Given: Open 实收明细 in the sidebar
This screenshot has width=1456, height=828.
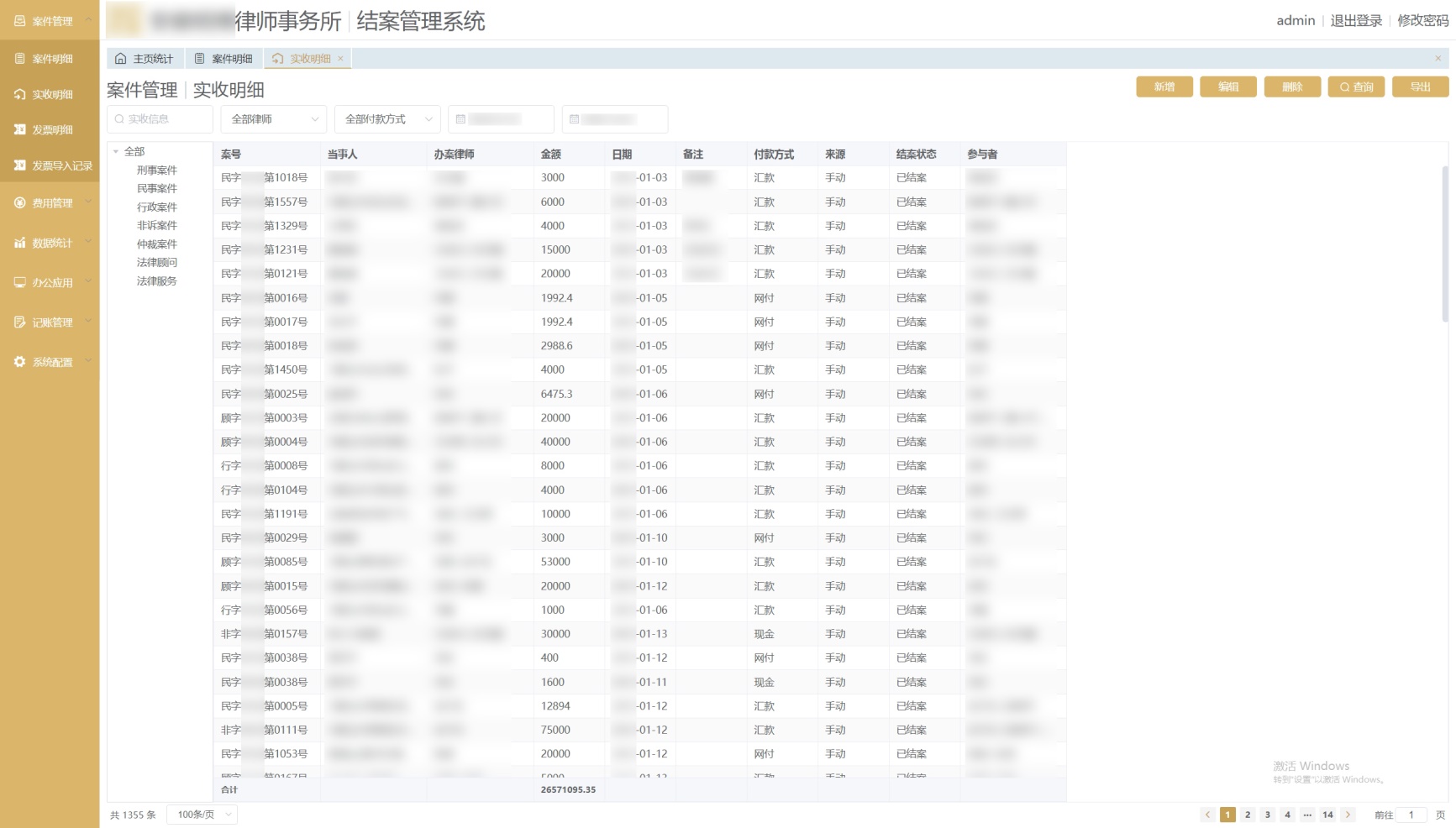Looking at the screenshot, I should click(50, 95).
